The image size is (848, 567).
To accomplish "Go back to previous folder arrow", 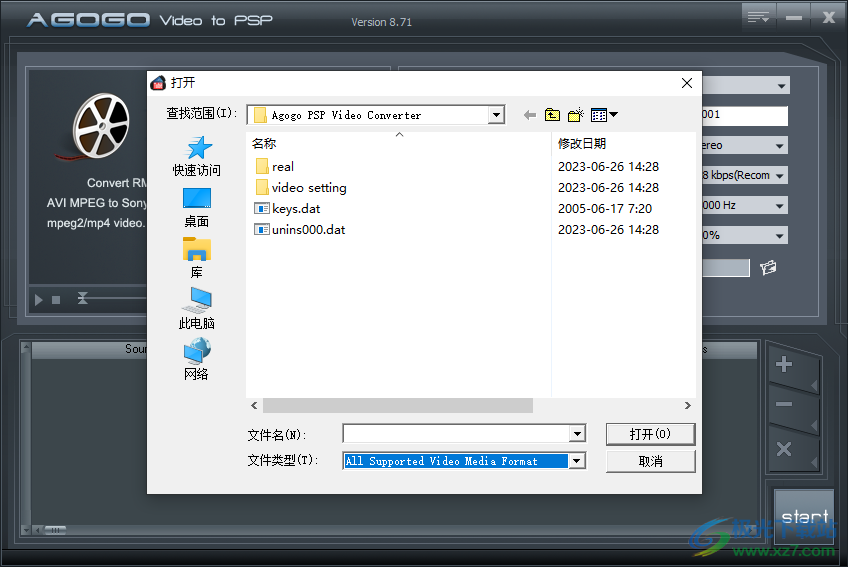I will click(x=530, y=115).
